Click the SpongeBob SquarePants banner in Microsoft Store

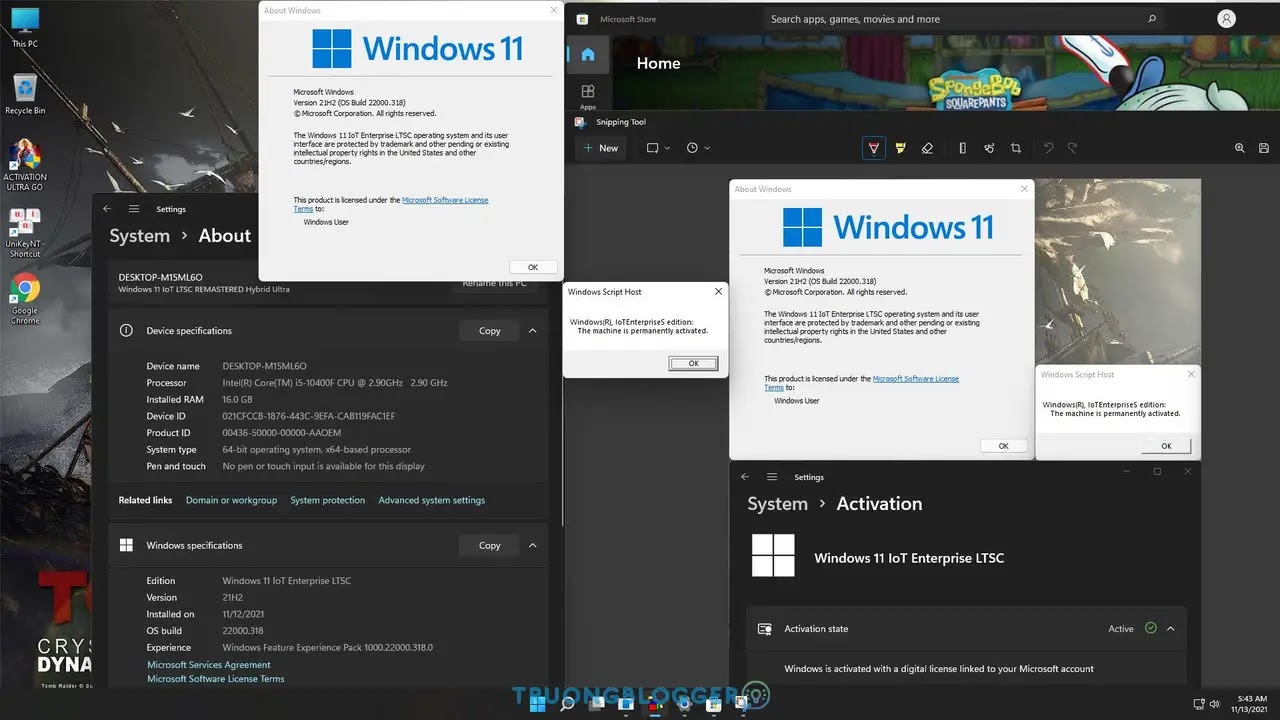pyautogui.click(x=945, y=73)
